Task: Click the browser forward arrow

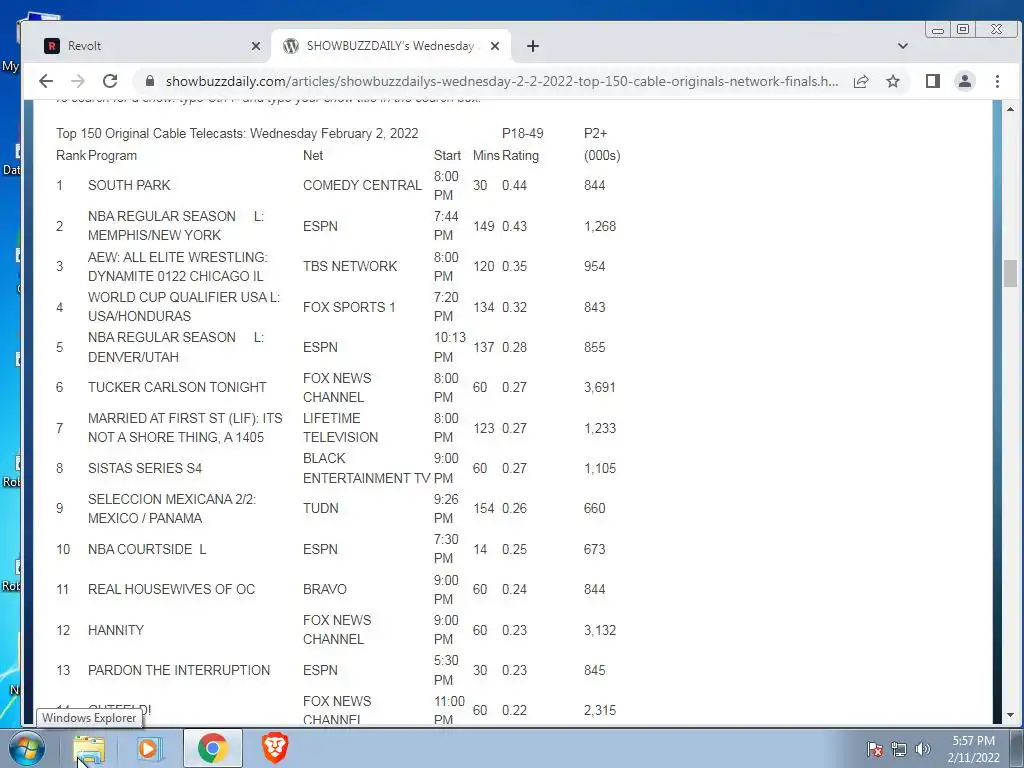Action: [78, 81]
